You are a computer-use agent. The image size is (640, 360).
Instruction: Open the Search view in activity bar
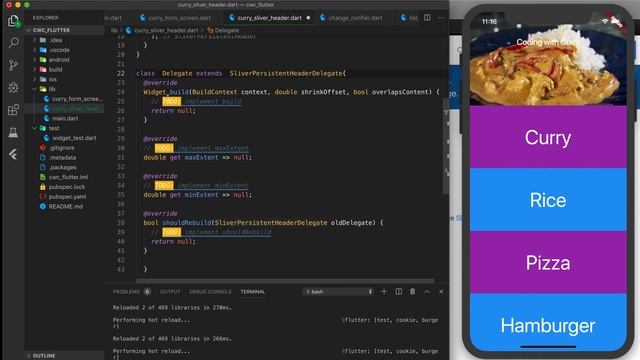pyautogui.click(x=13, y=42)
